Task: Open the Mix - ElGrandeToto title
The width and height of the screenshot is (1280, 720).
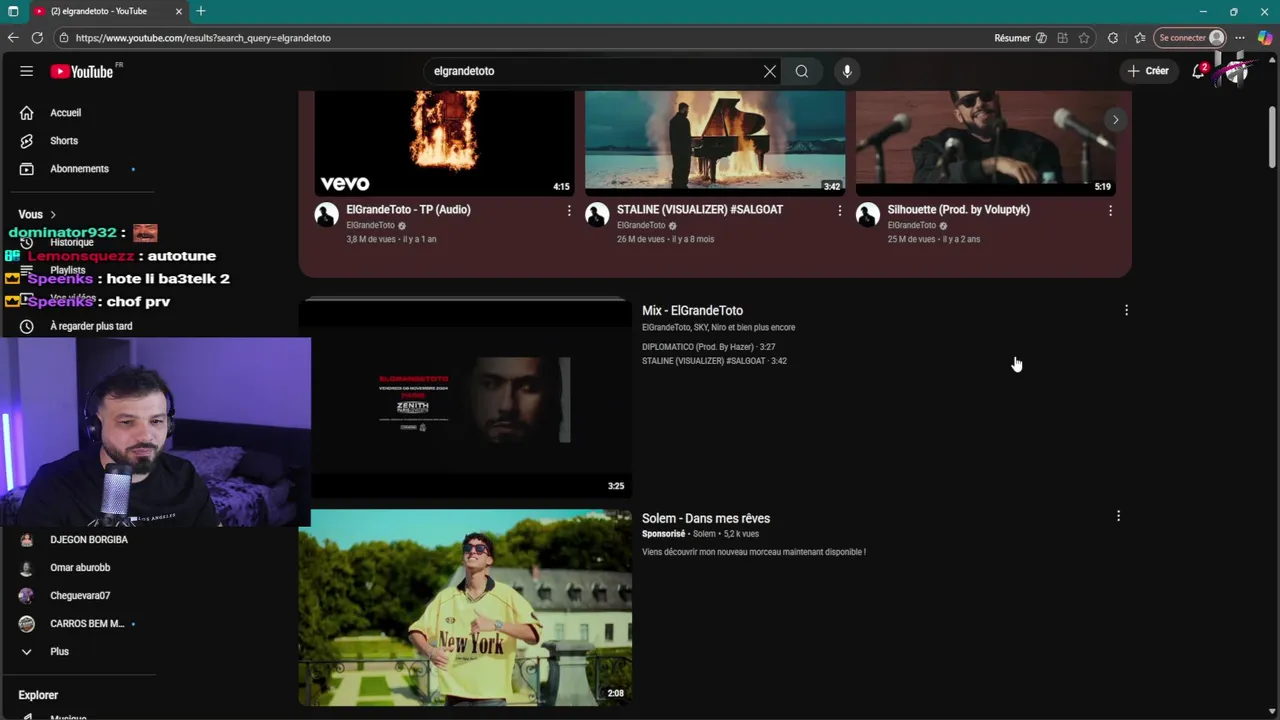Action: pos(692,311)
